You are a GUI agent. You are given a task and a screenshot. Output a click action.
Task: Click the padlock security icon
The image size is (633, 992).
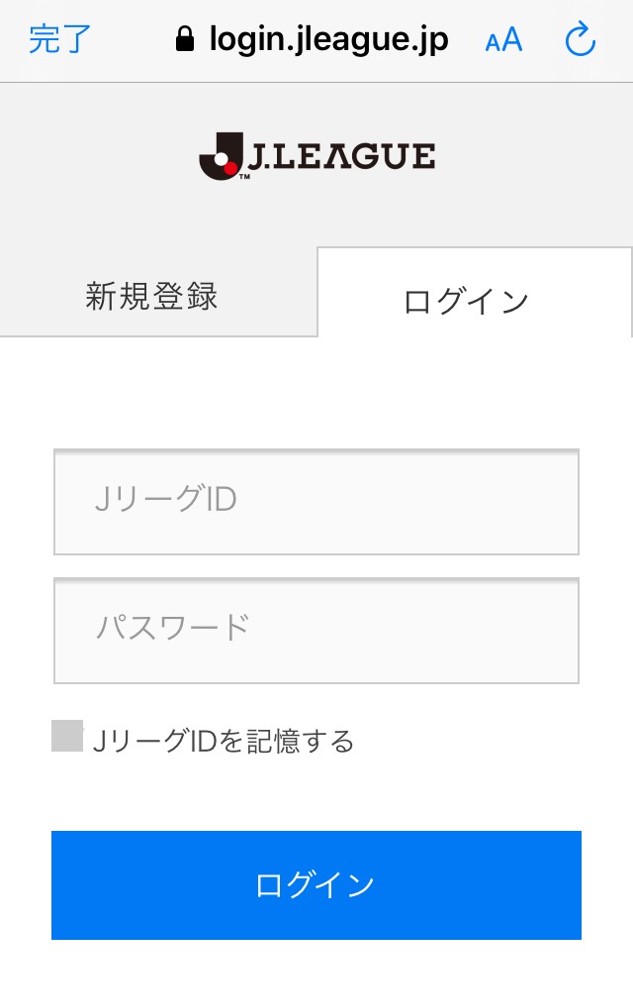point(184,40)
